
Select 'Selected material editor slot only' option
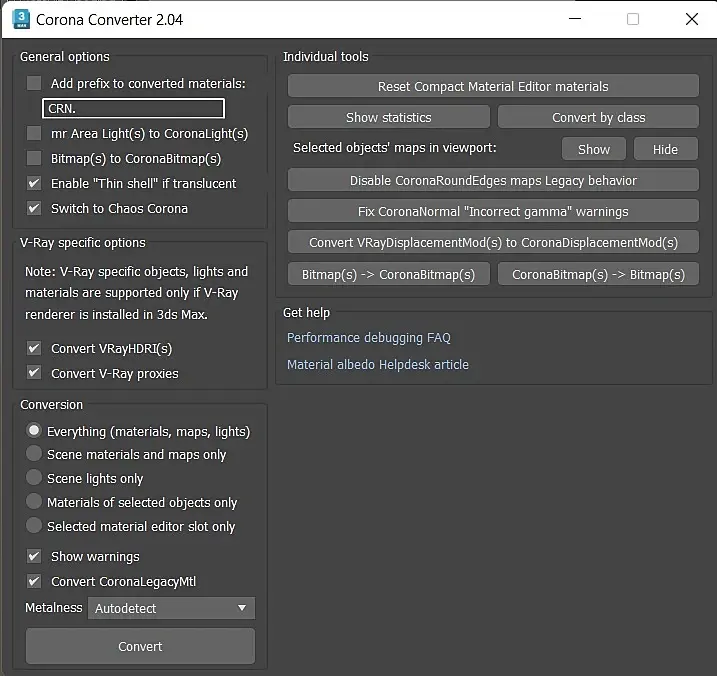tap(35, 526)
